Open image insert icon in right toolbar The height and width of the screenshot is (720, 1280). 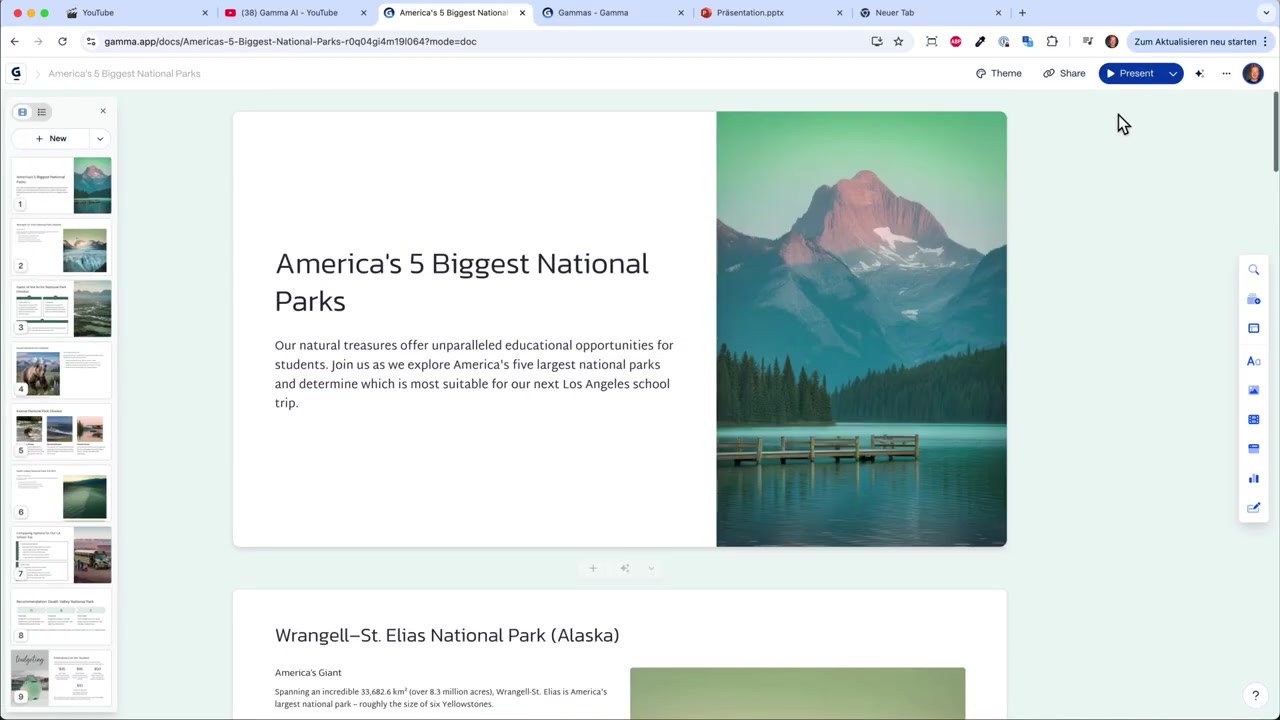(1253, 390)
